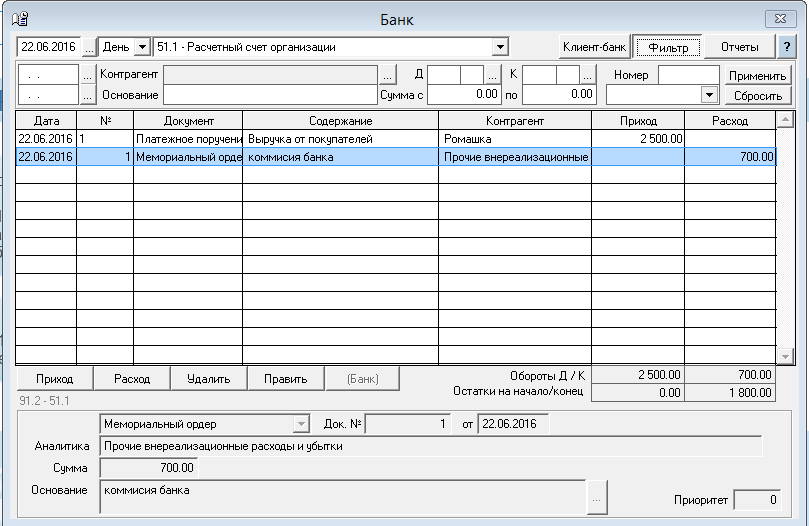
Task: Open Клиент-банк
Action: click(594, 47)
